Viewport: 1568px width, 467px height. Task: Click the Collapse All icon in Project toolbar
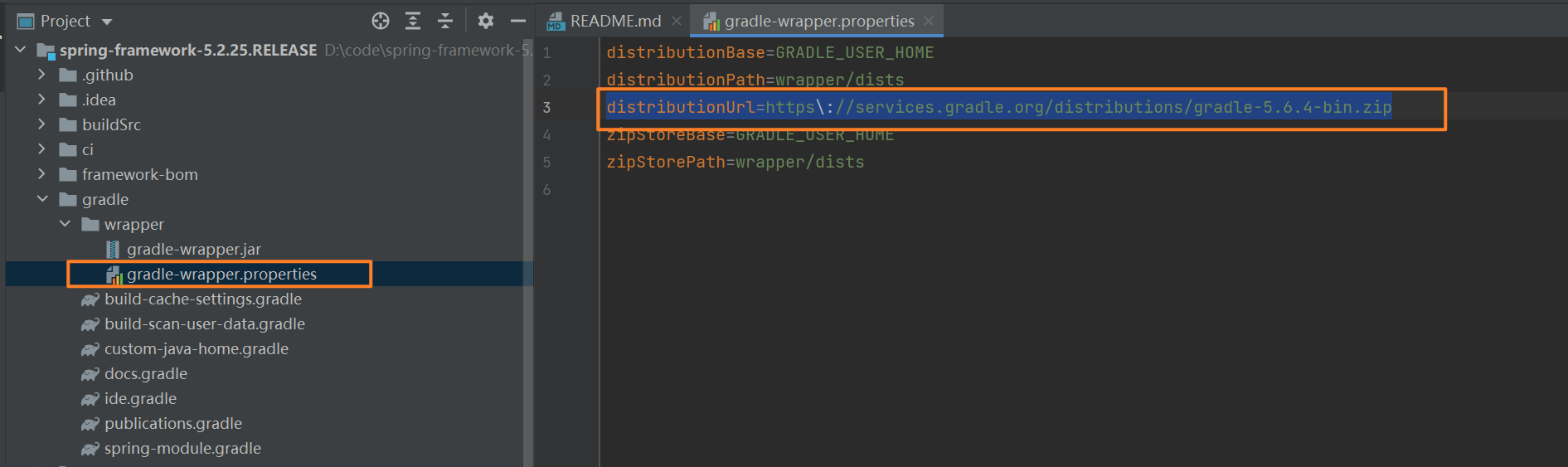pyautogui.click(x=445, y=21)
